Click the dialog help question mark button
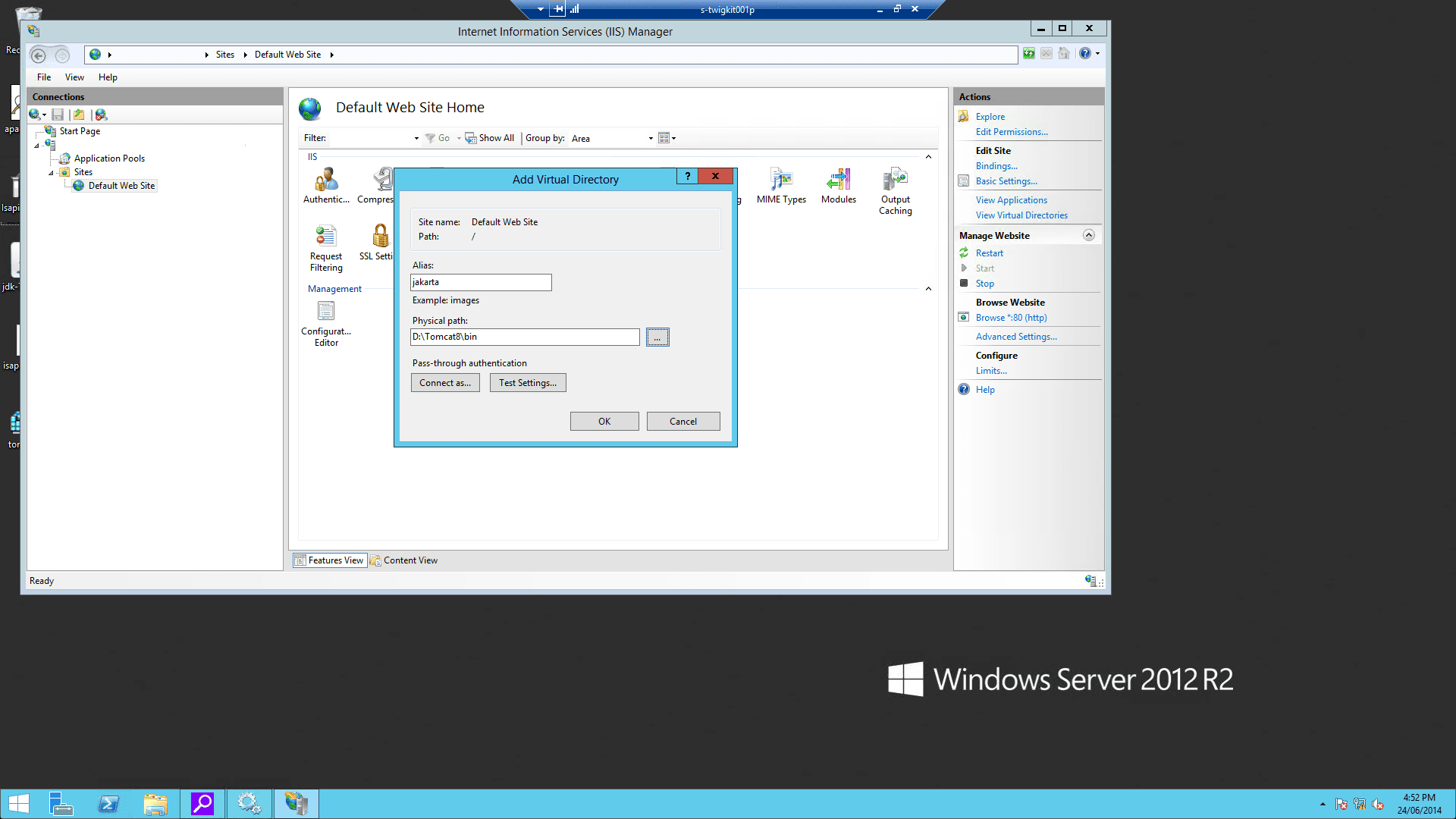The height and width of the screenshot is (819, 1456). click(687, 176)
